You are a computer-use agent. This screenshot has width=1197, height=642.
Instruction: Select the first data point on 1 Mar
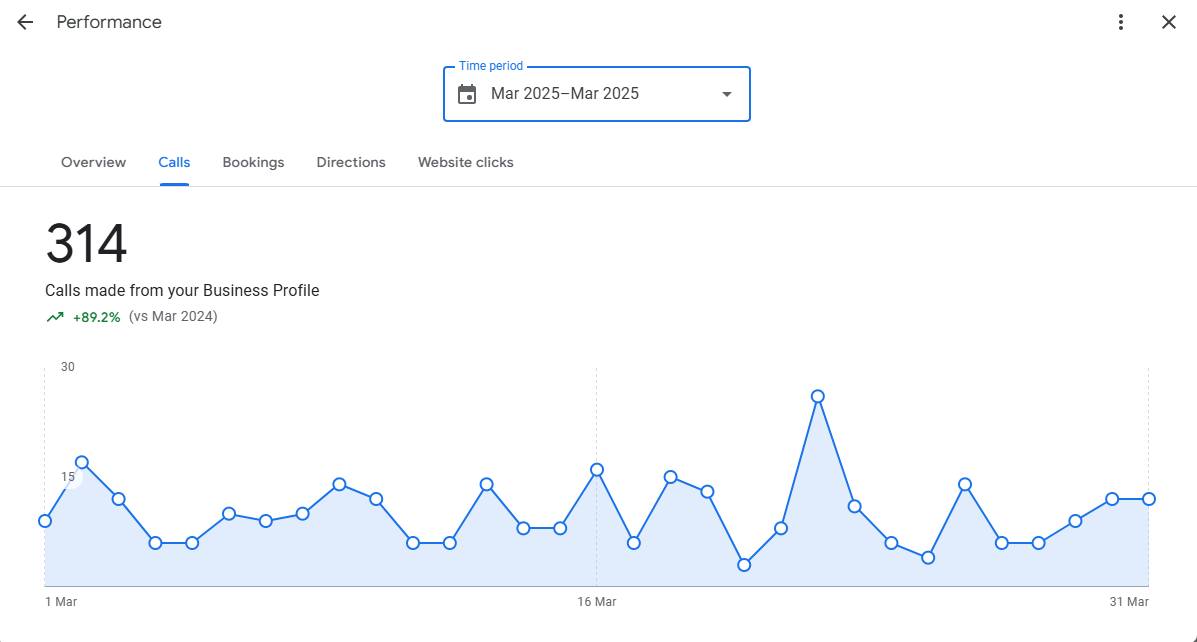point(45,521)
